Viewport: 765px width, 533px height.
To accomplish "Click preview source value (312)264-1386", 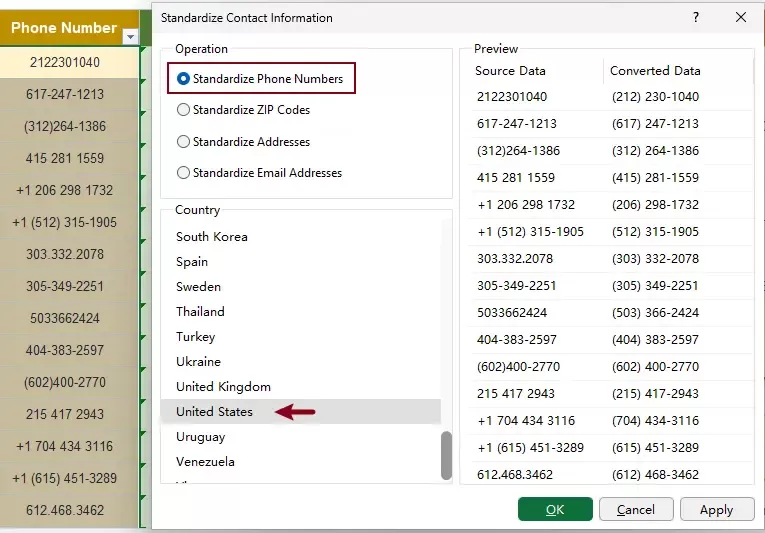I will 518,151.
